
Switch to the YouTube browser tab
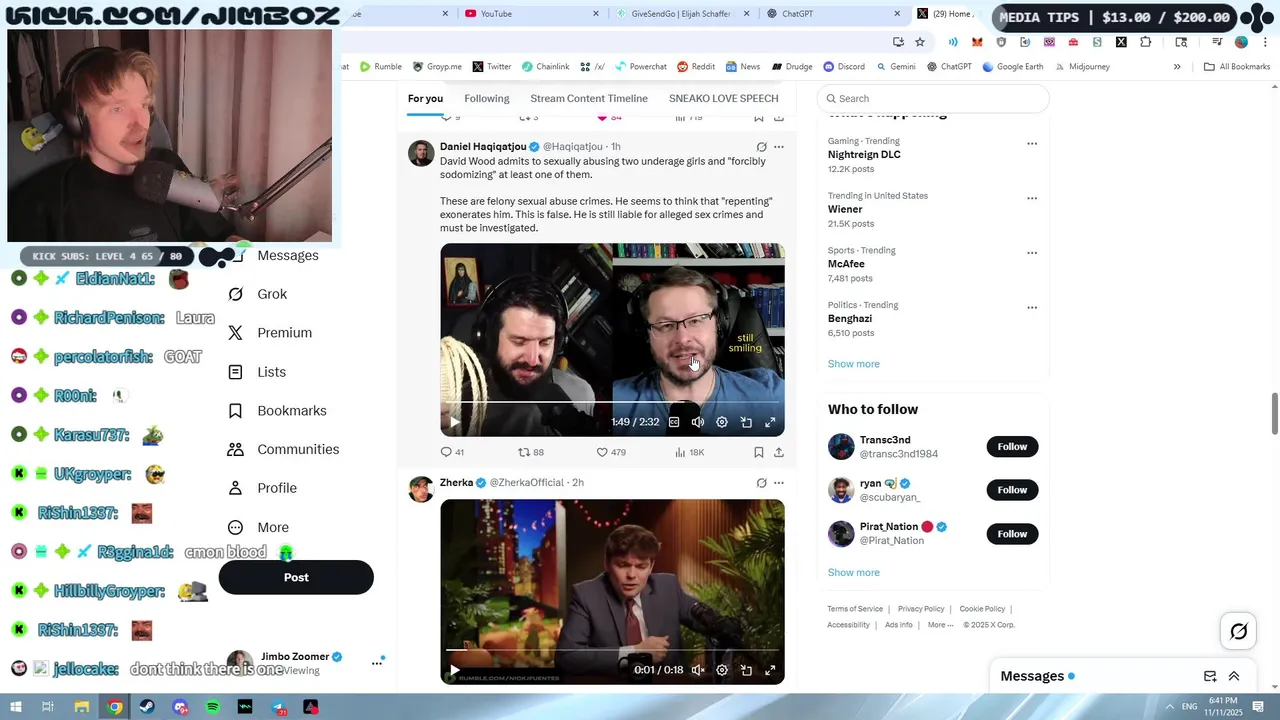(532, 14)
